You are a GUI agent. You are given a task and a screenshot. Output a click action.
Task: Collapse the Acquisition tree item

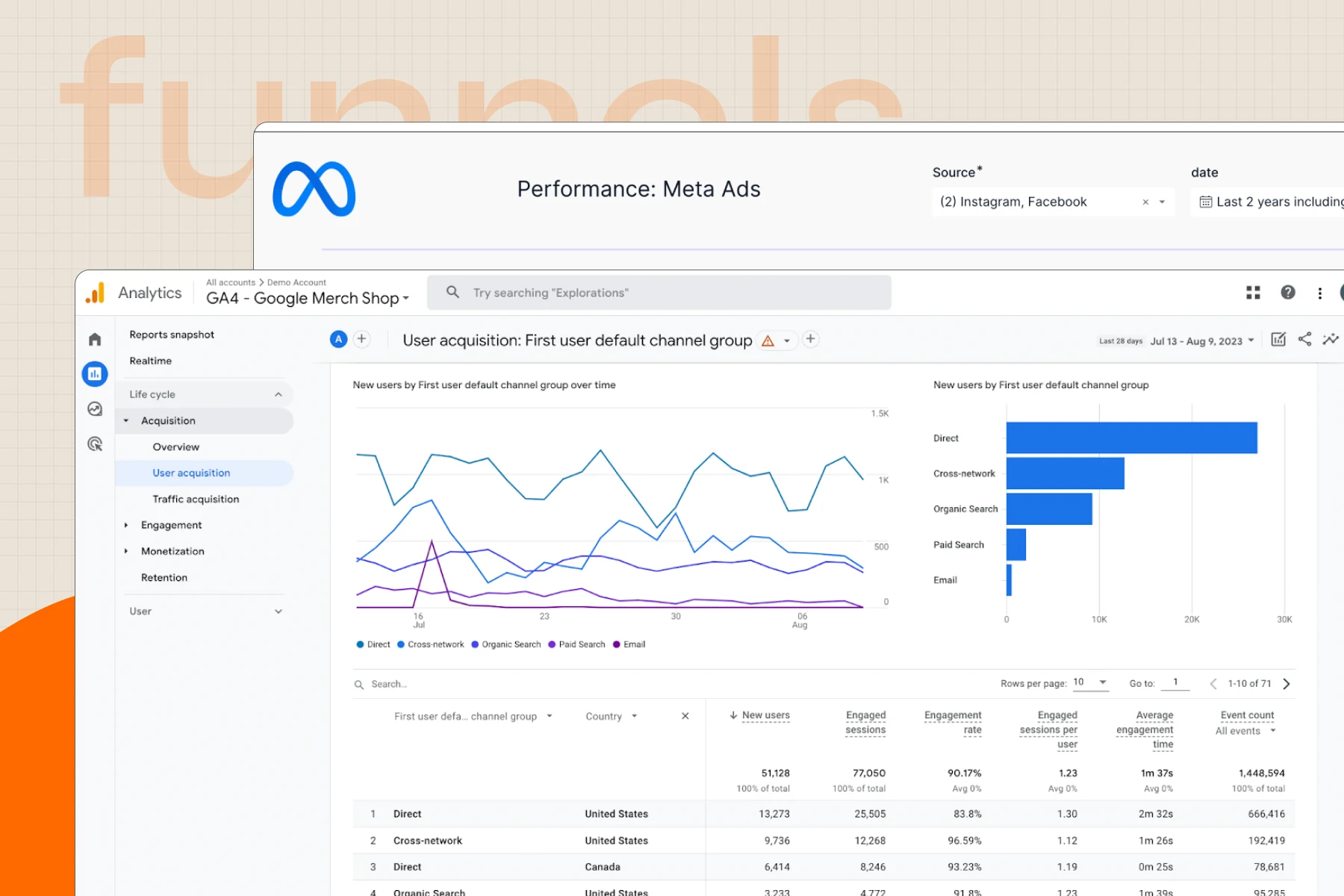click(x=126, y=421)
